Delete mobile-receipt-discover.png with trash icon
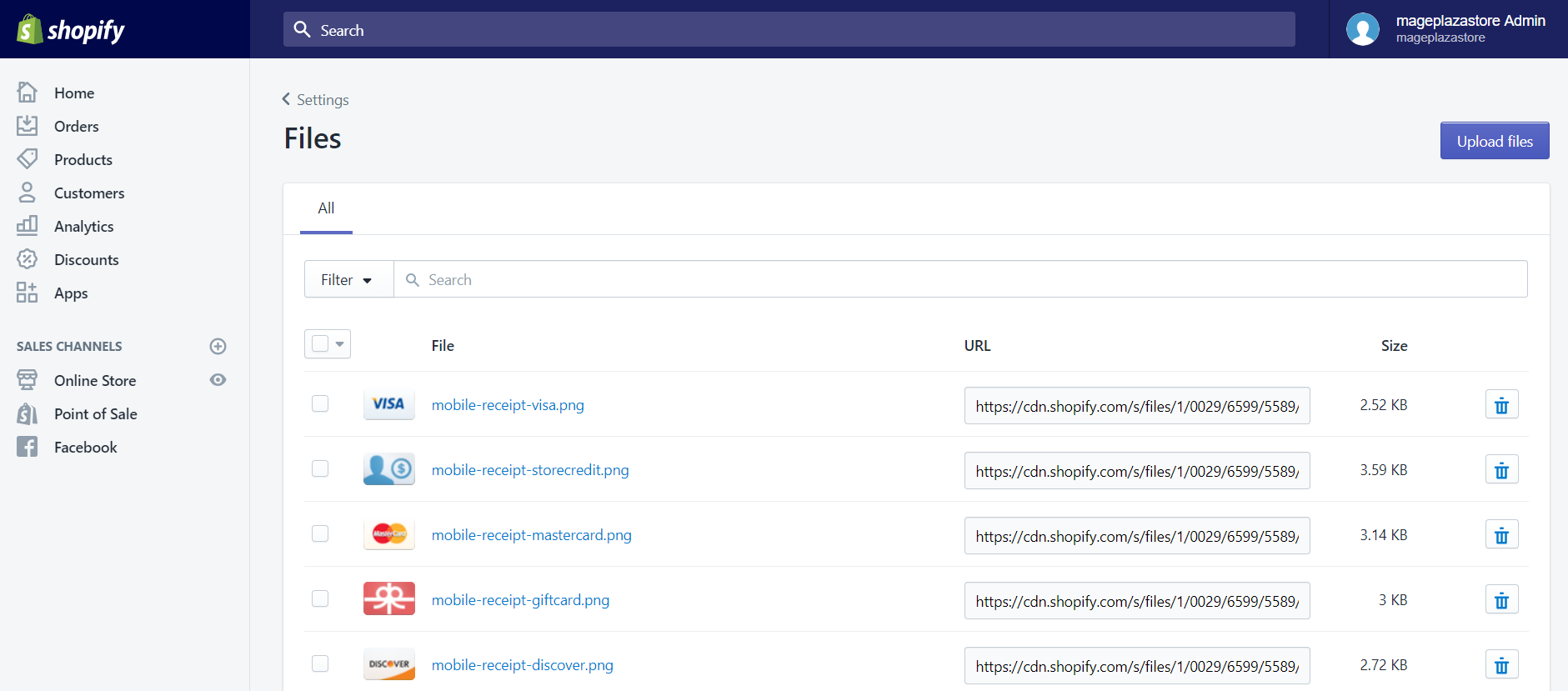 (1502, 665)
